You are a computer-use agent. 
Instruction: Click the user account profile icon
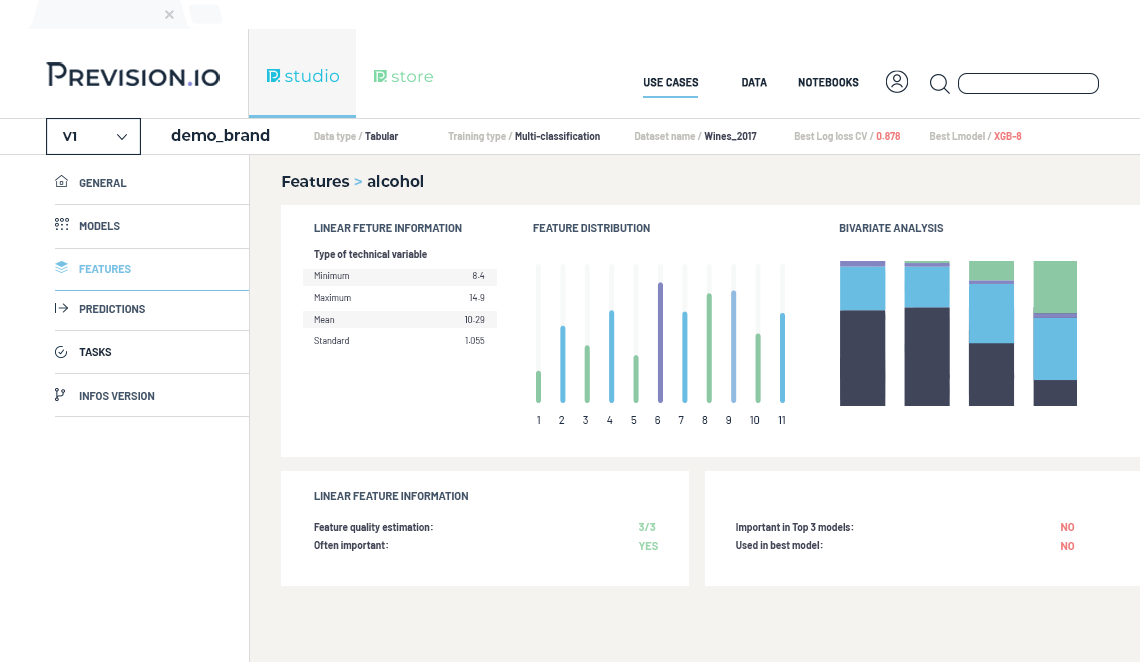coord(897,82)
